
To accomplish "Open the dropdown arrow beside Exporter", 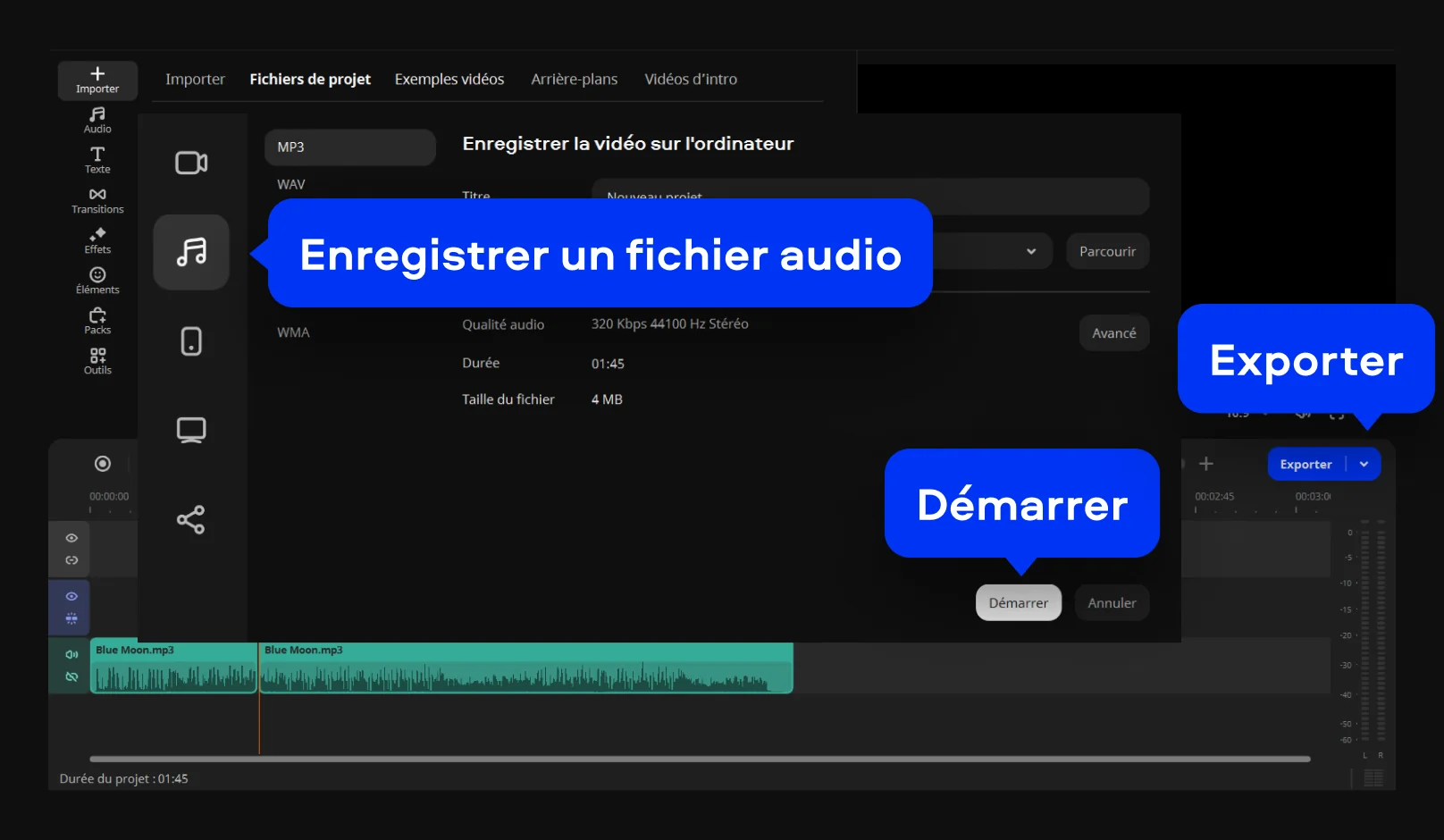I will (x=1364, y=464).
